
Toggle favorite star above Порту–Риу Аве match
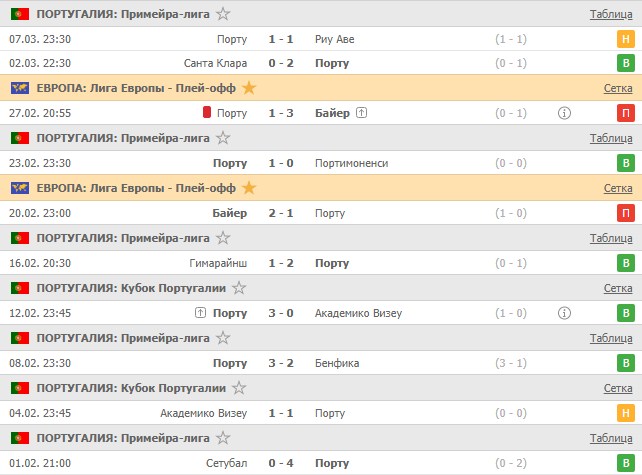(x=223, y=14)
